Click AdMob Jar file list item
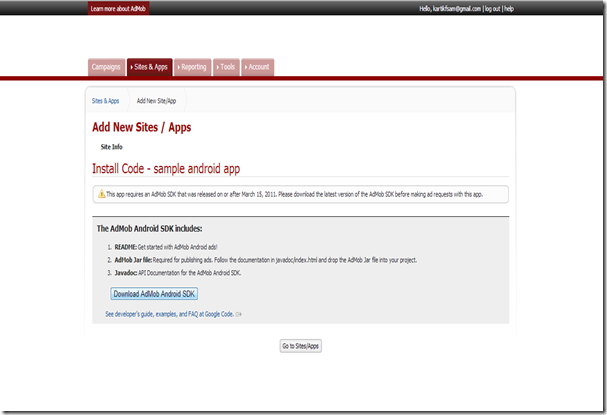Screen dimensions: 607x415 266,260
